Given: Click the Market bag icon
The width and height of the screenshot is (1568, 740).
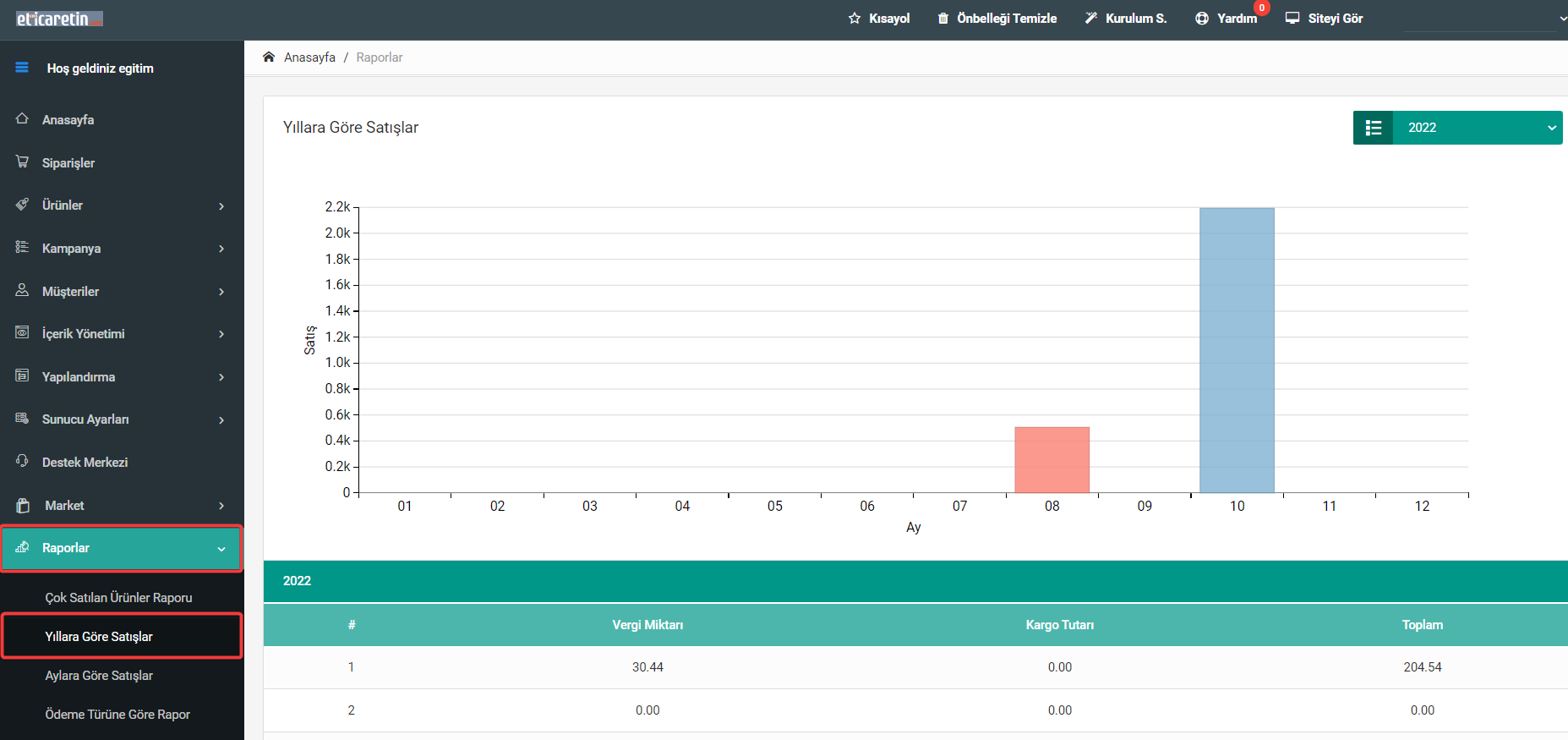Looking at the screenshot, I should click(x=23, y=505).
